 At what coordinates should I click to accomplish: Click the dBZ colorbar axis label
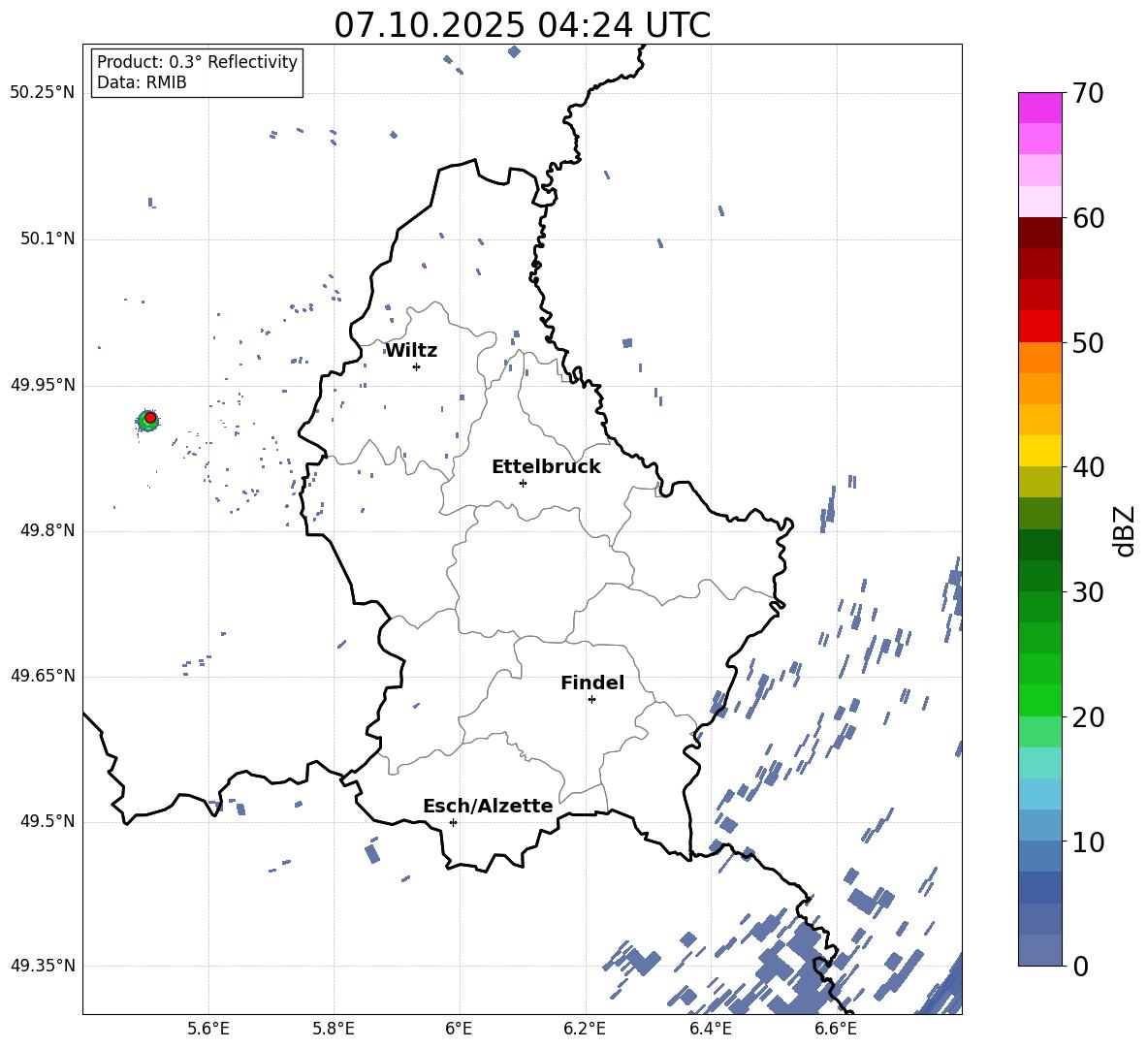(1125, 530)
